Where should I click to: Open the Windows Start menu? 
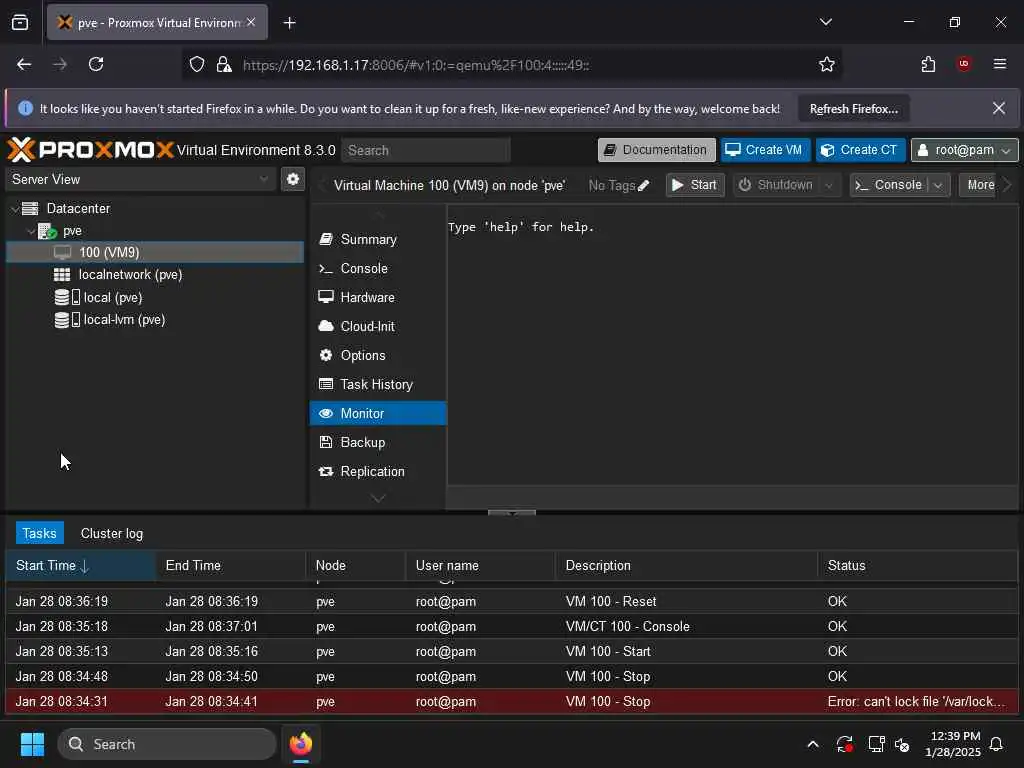click(32, 744)
